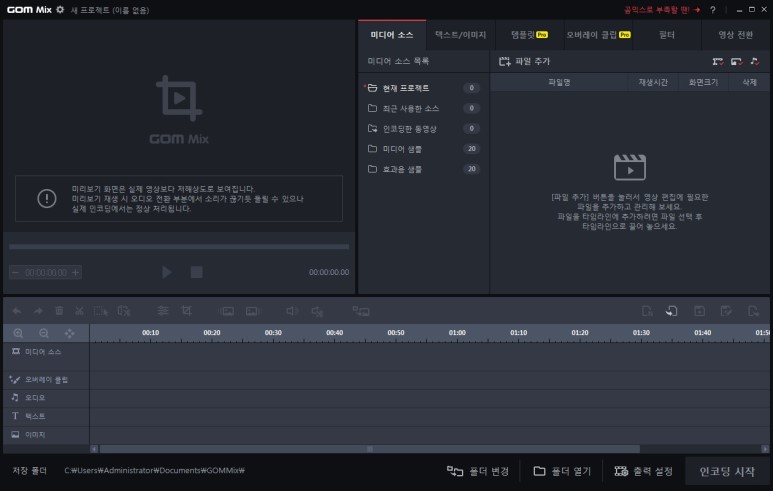This screenshot has width=773, height=491.
Task: Click the speaker volume icon in toolbar
Action: pos(292,311)
